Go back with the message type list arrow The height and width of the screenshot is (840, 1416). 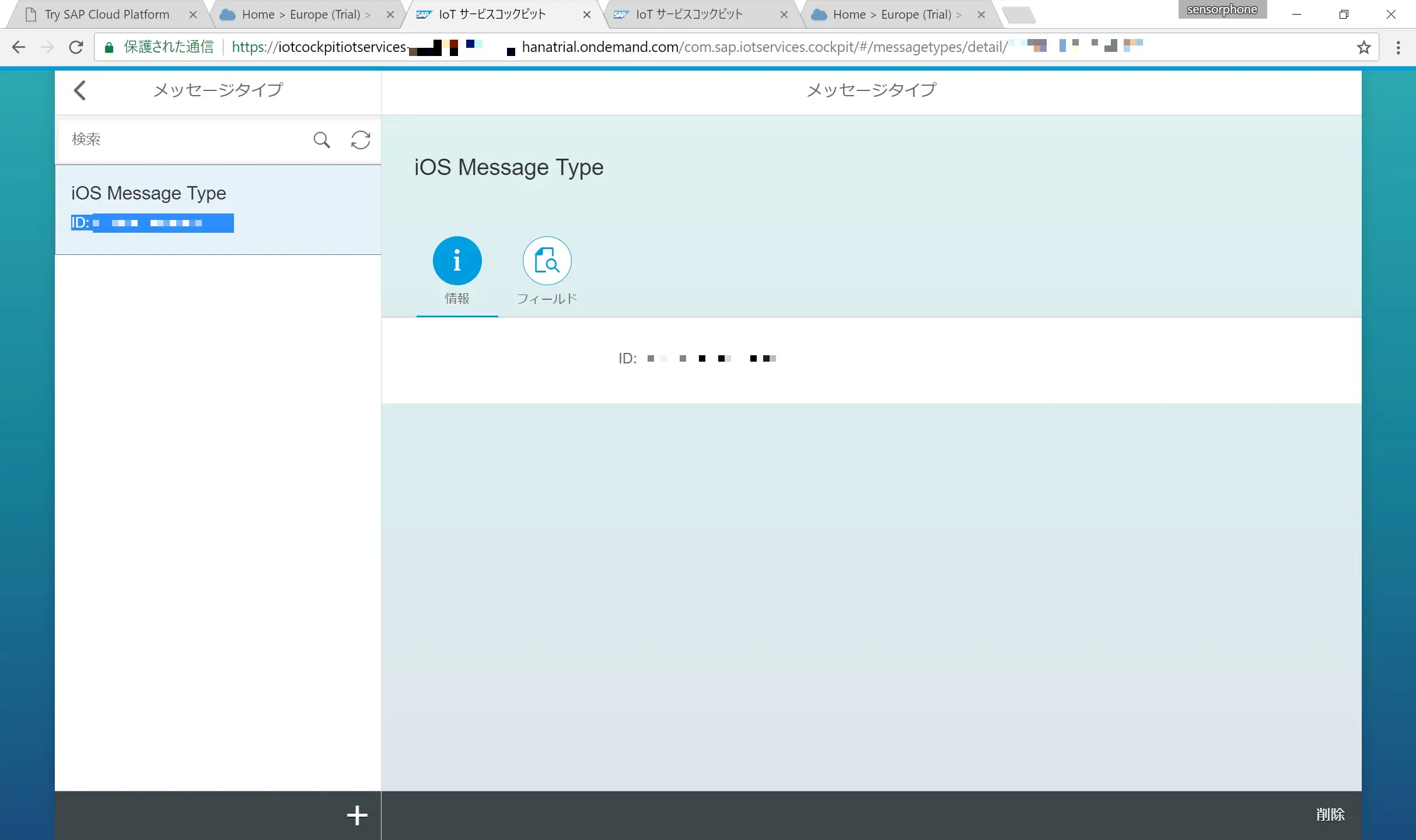tap(80, 90)
